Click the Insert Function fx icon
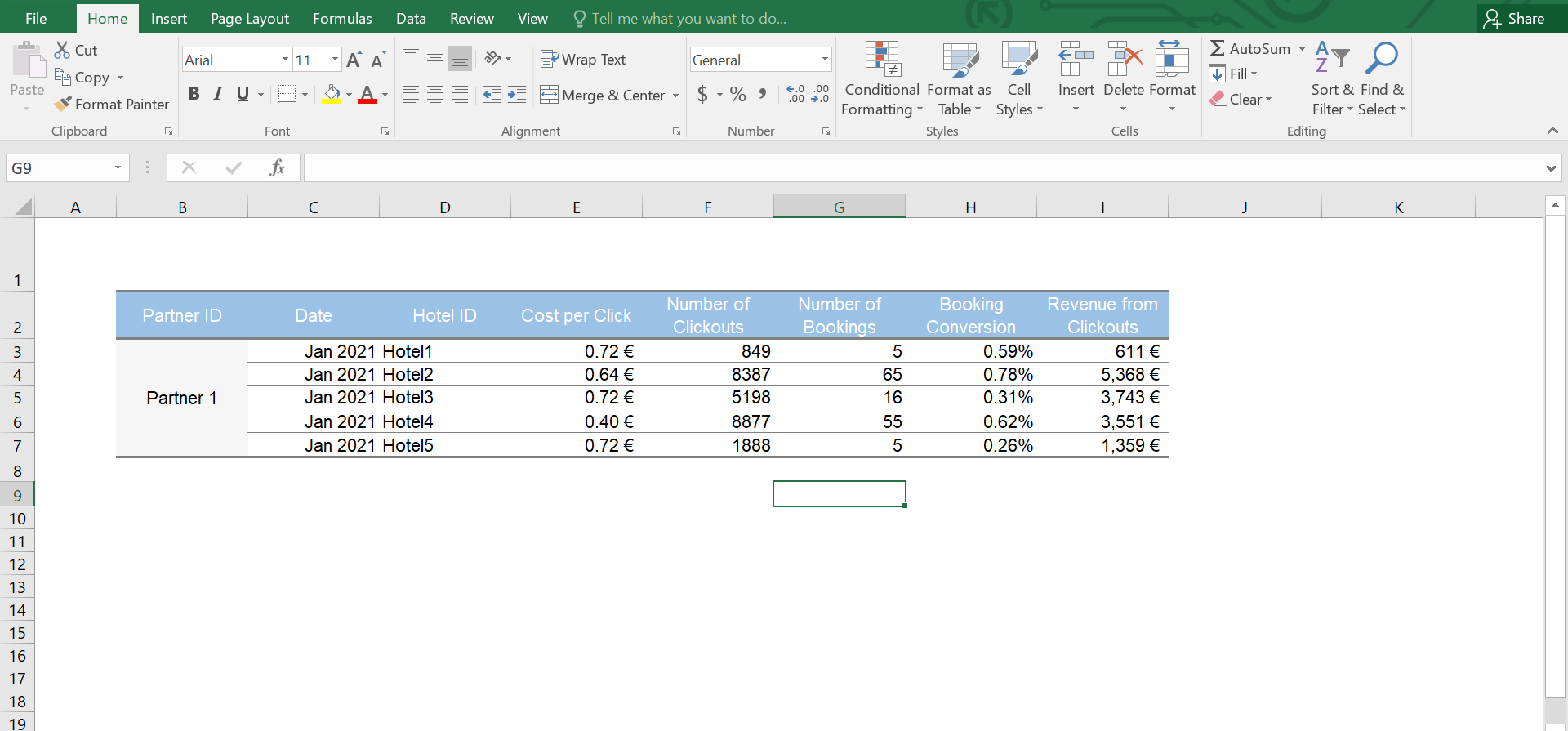The height and width of the screenshot is (731, 1568). point(277,167)
